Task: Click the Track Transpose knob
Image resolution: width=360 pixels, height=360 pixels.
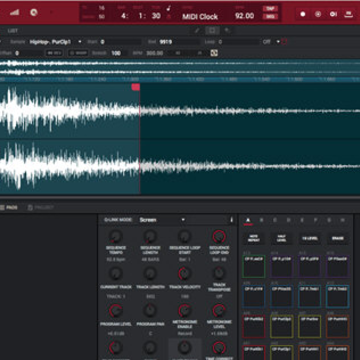Action: tap(219, 273)
